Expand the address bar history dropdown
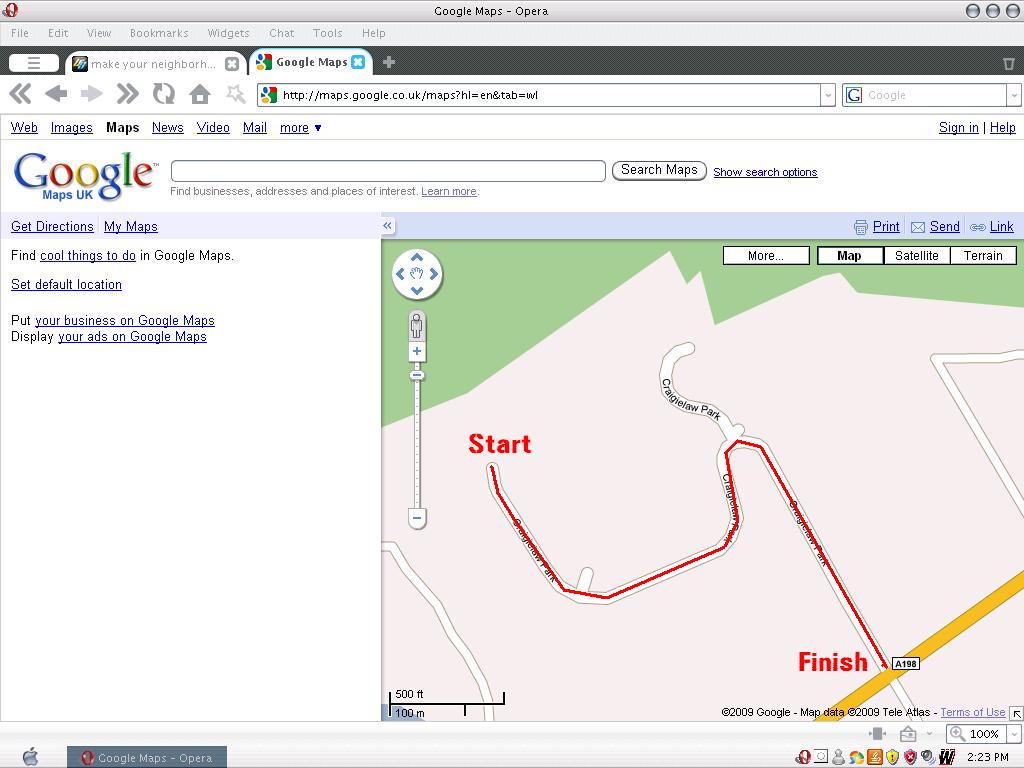The width and height of the screenshot is (1024, 768). [828, 95]
